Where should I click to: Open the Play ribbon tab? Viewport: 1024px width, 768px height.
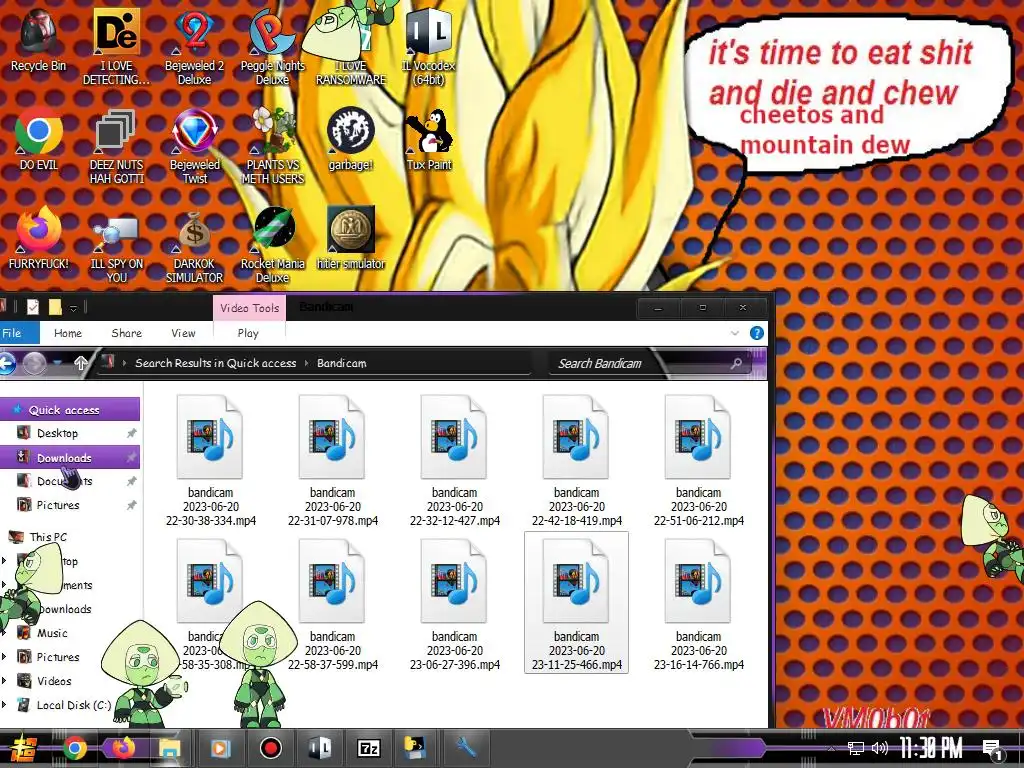click(248, 333)
